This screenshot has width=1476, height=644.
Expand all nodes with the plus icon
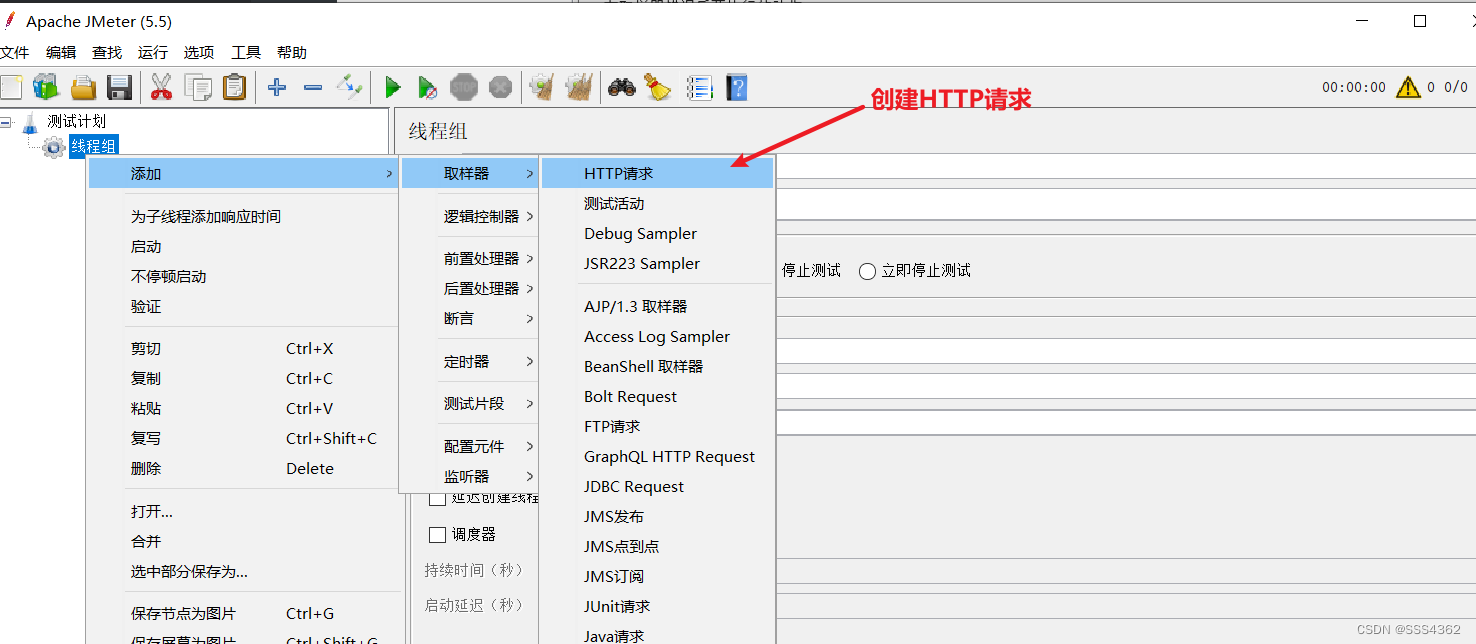pos(277,88)
